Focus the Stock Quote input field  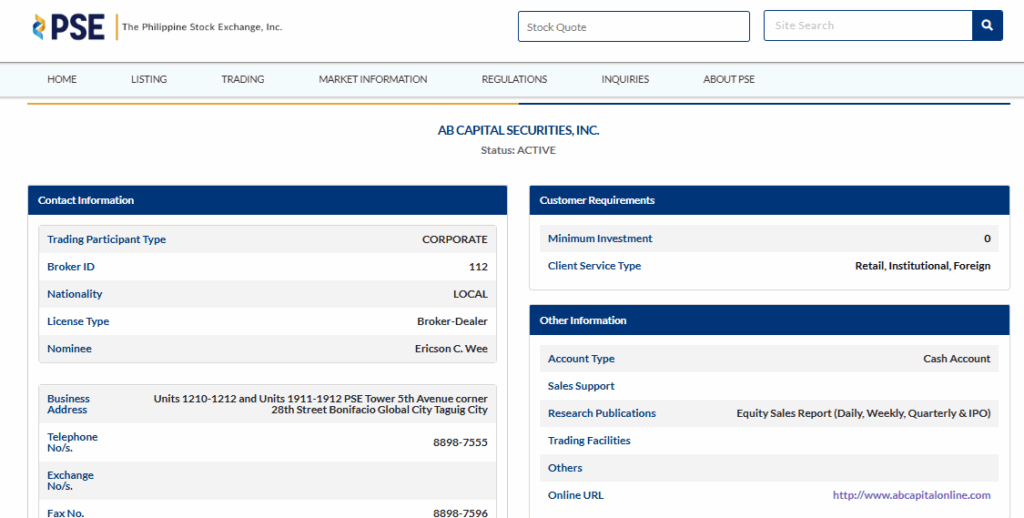(633, 27)
